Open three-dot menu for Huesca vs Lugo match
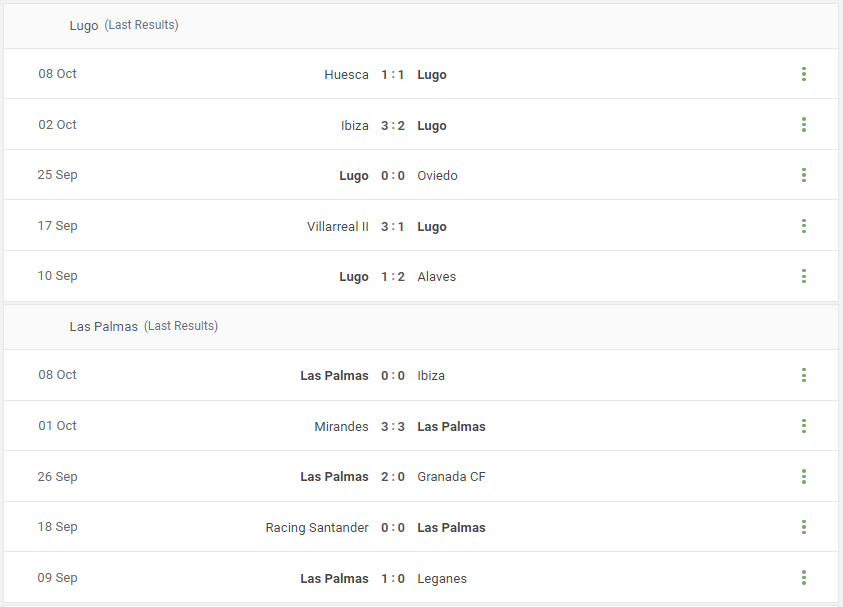Screen dimensions: 843x607 (804, 74)
